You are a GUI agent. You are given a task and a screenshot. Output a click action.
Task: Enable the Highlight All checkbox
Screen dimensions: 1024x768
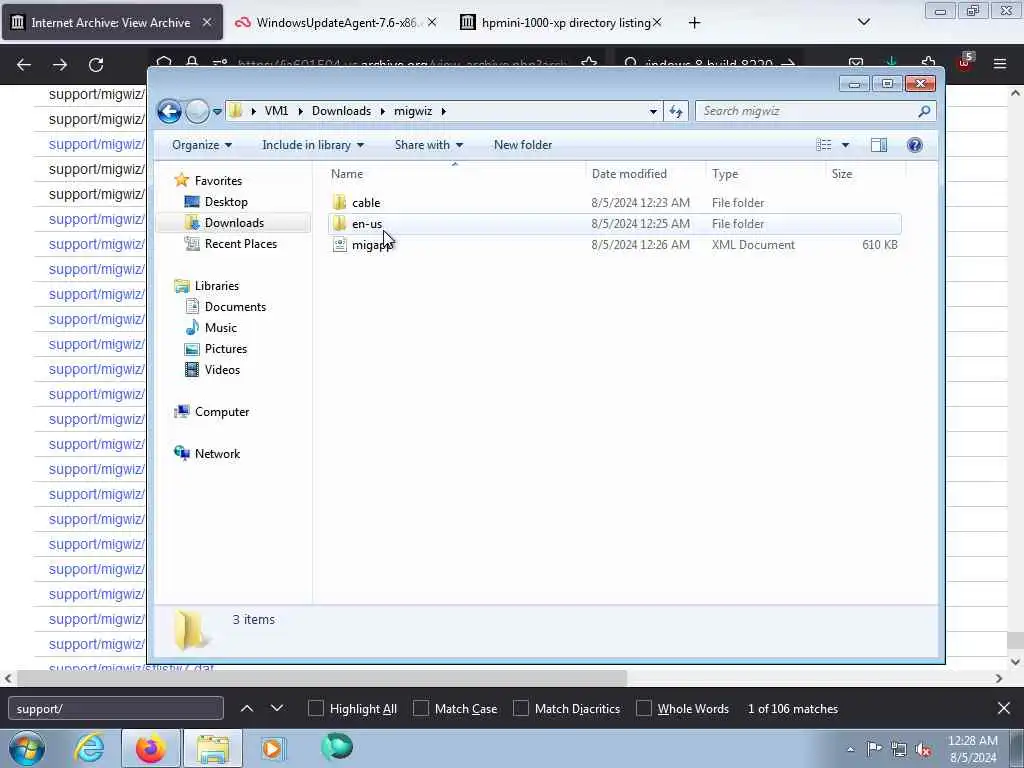tap(315, 709)
